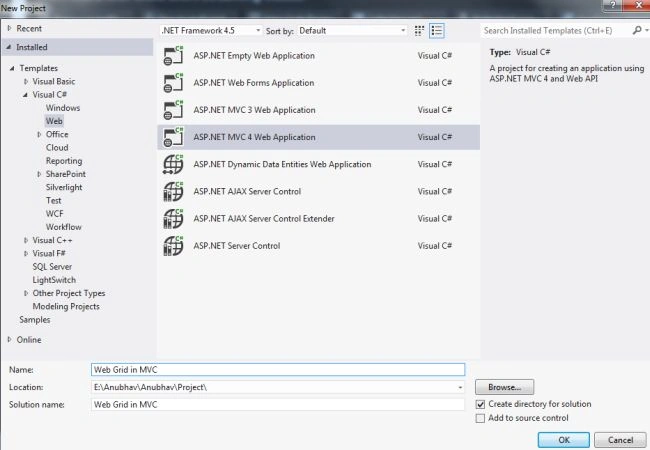Screen dimensions: 650x450
Task: Expand the Visual Basic node
Action: point(26,82)
